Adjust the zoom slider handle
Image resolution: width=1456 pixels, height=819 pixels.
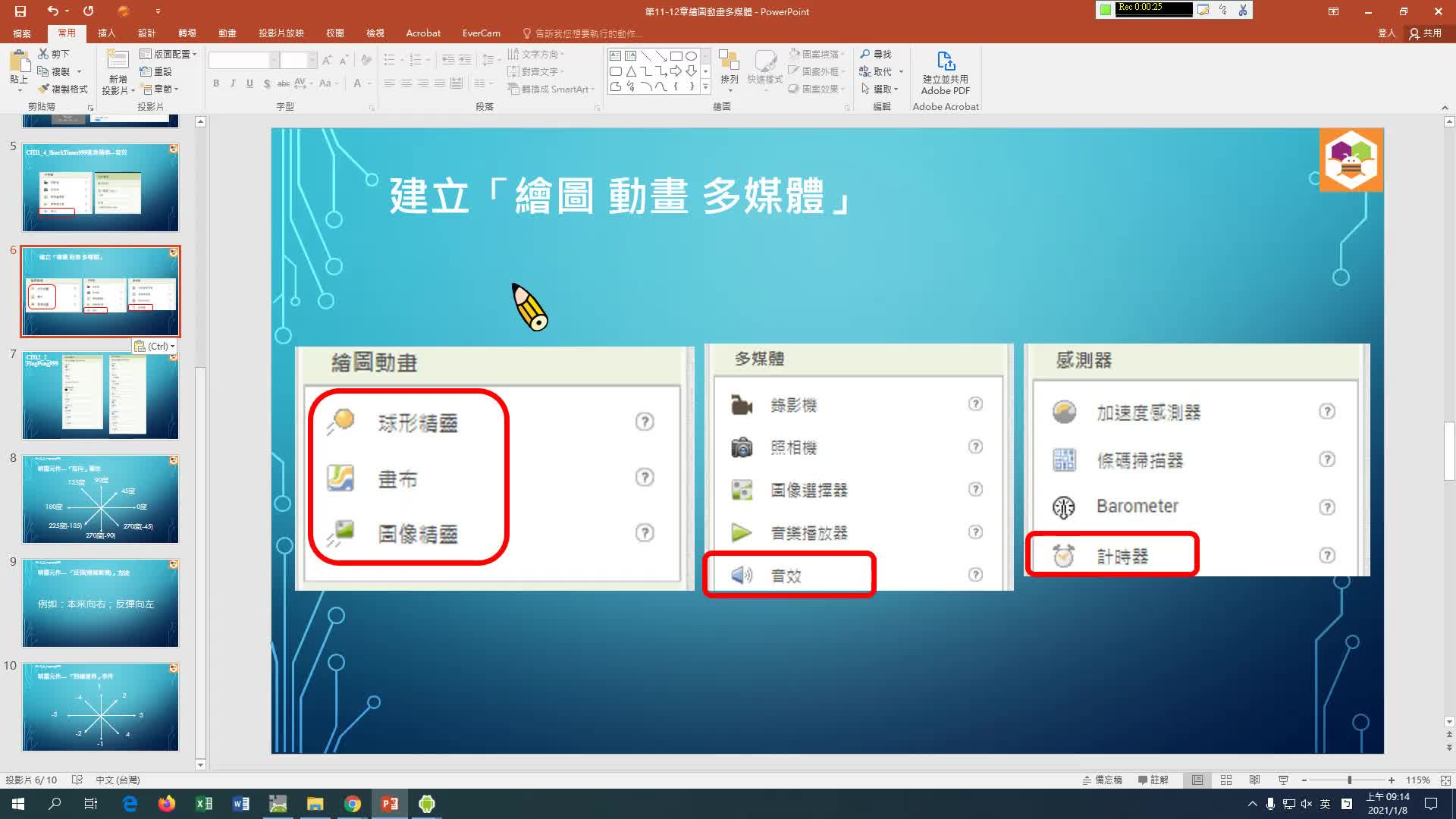(x=1349, y=780)
